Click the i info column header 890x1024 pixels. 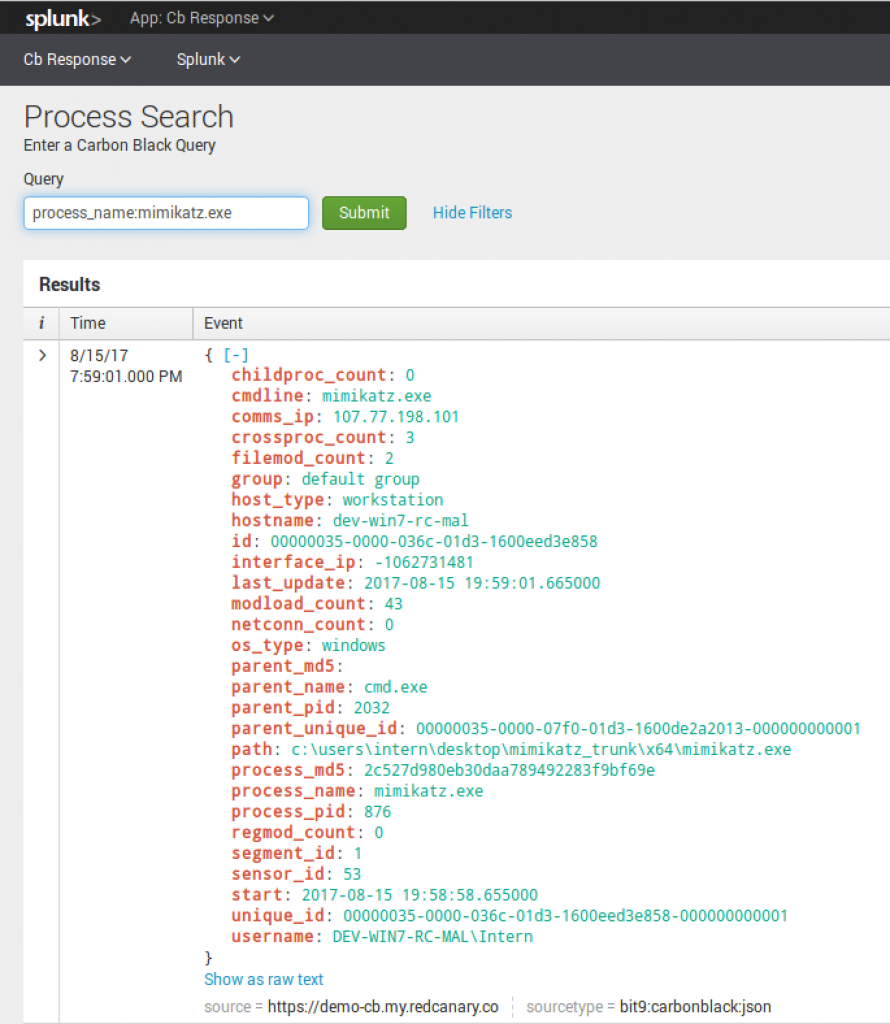tap(41, 323)
